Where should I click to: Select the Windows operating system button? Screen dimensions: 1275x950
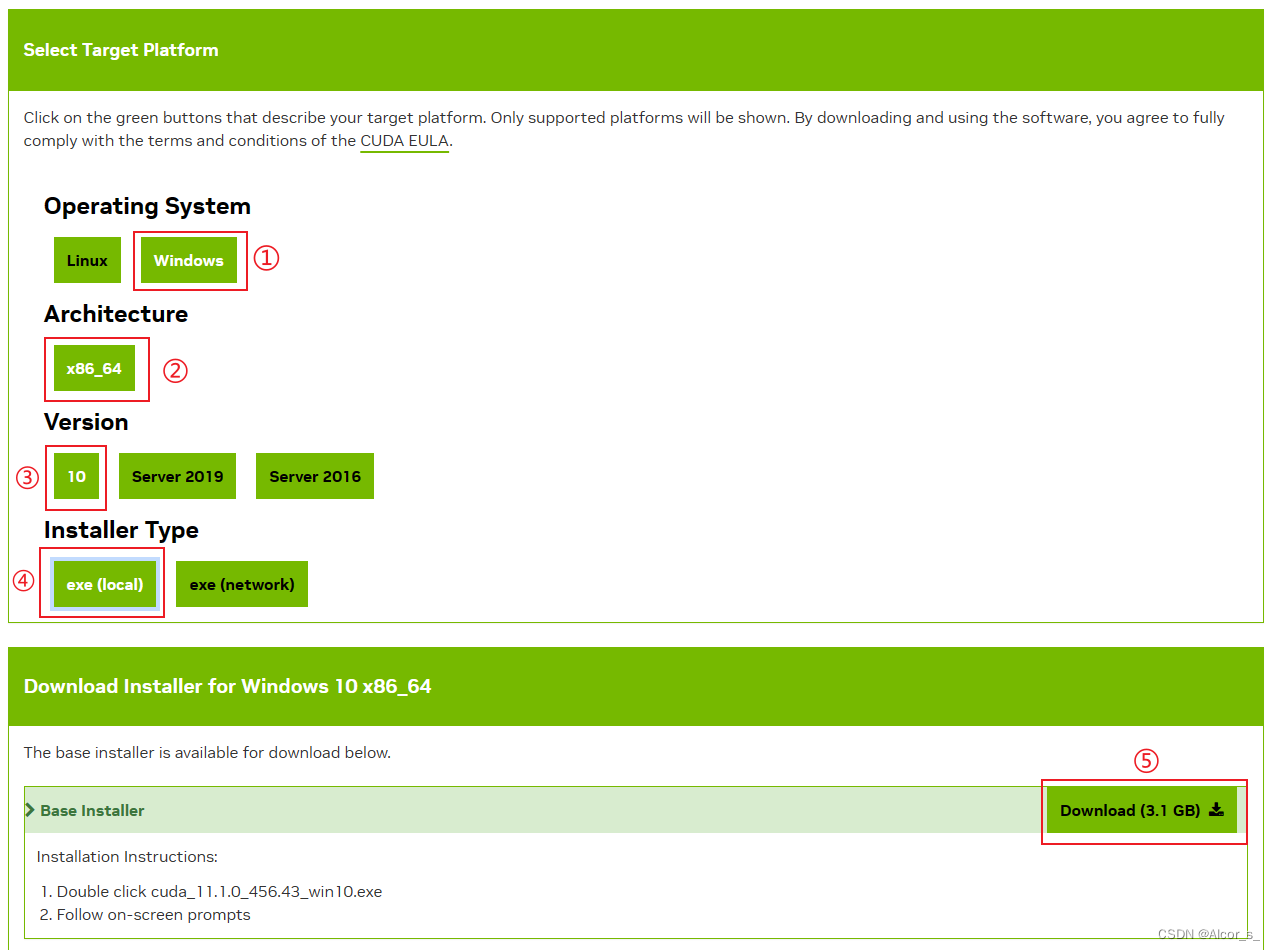189,260
